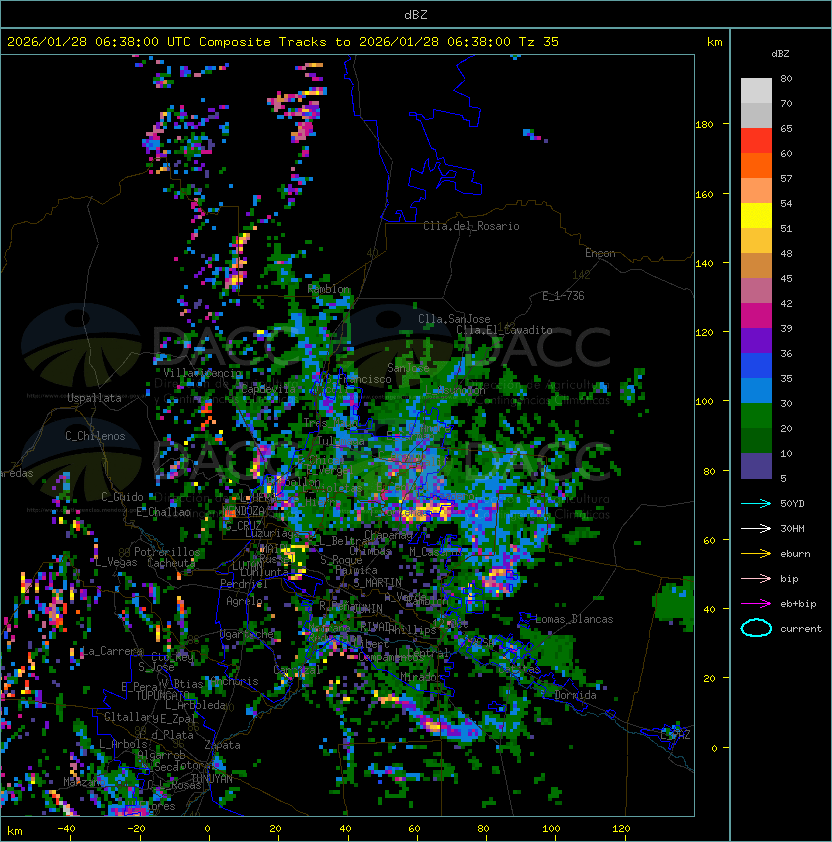
Task: Click the '50YD' legend label
Action: (792, 503)
